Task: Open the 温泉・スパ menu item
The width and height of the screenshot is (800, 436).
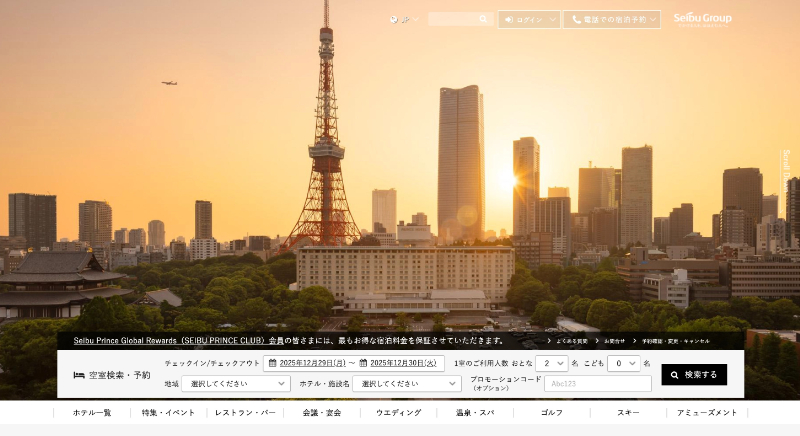Action: pyautogui.click(x=475, y=412)
